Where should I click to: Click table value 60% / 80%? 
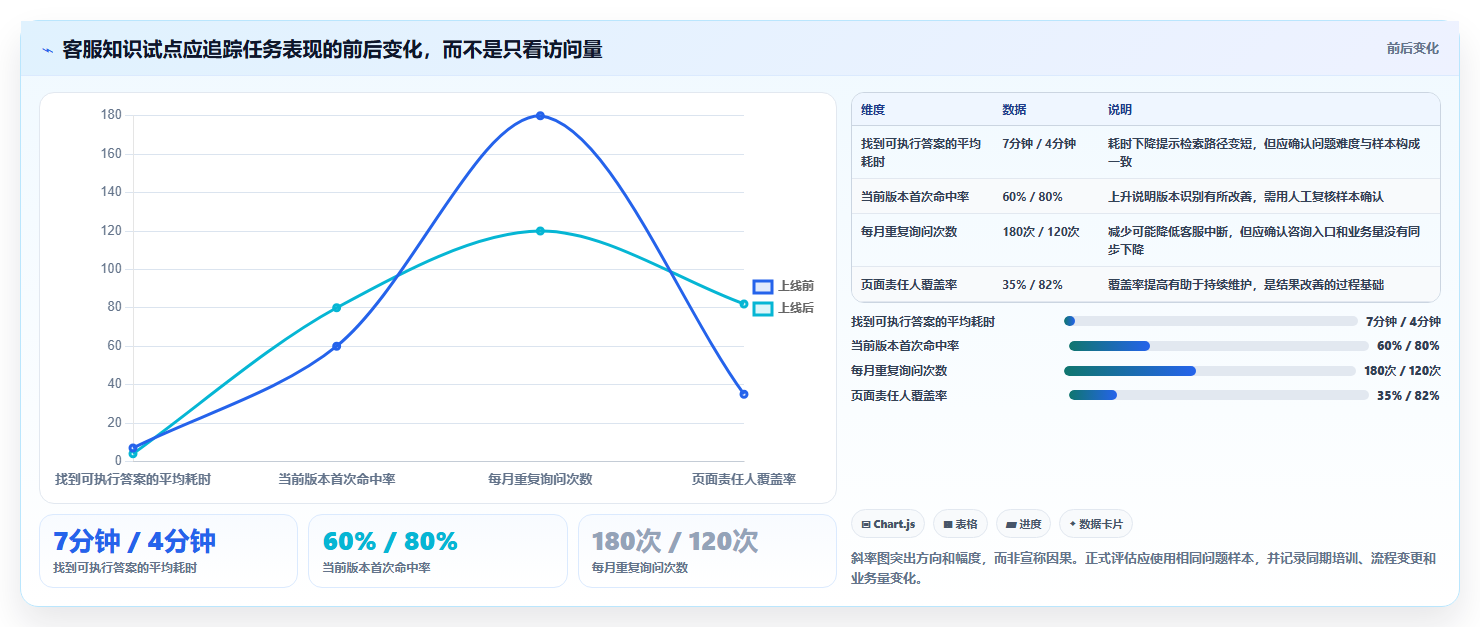click(1032, 196)
